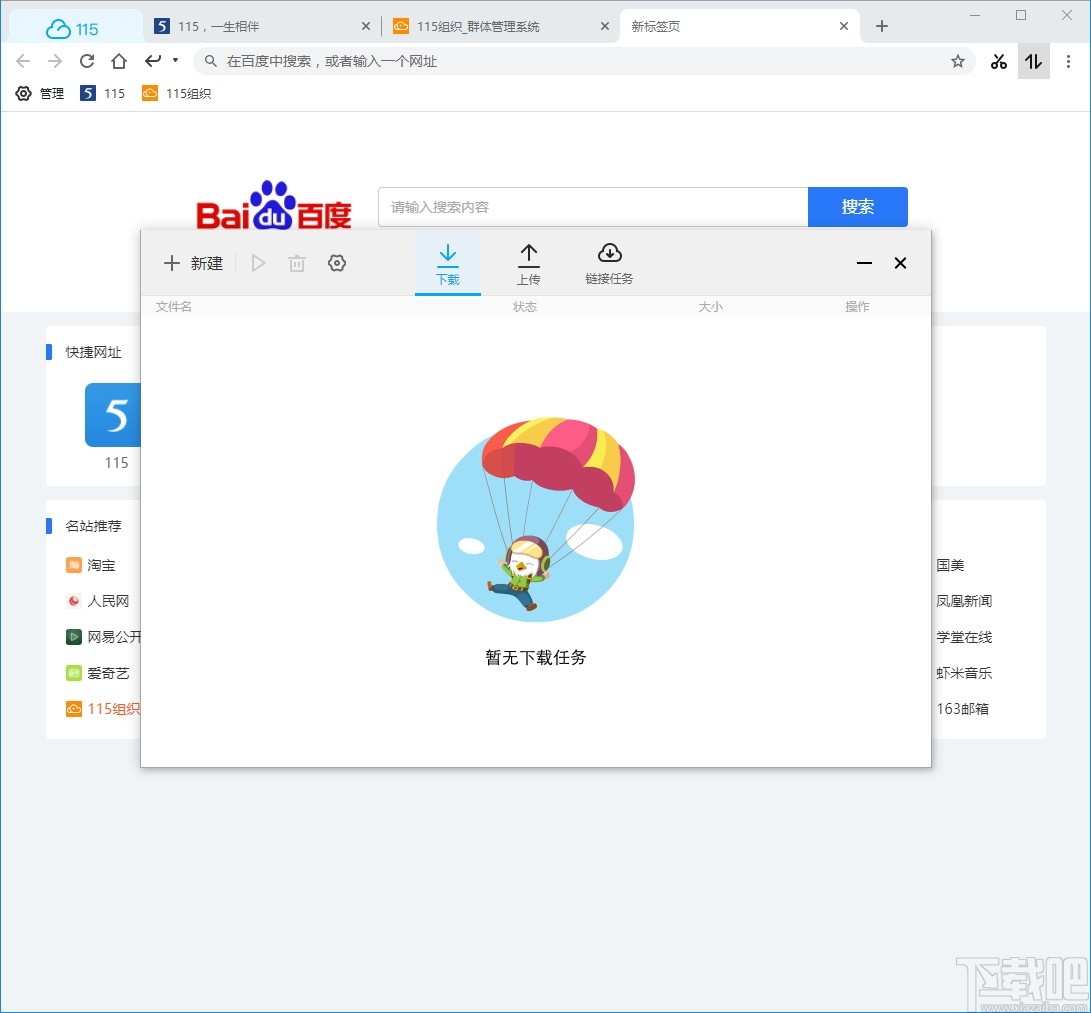Expand the undo-close dropdown arrow
1091x1013 pixels.
tap(175, 60)
